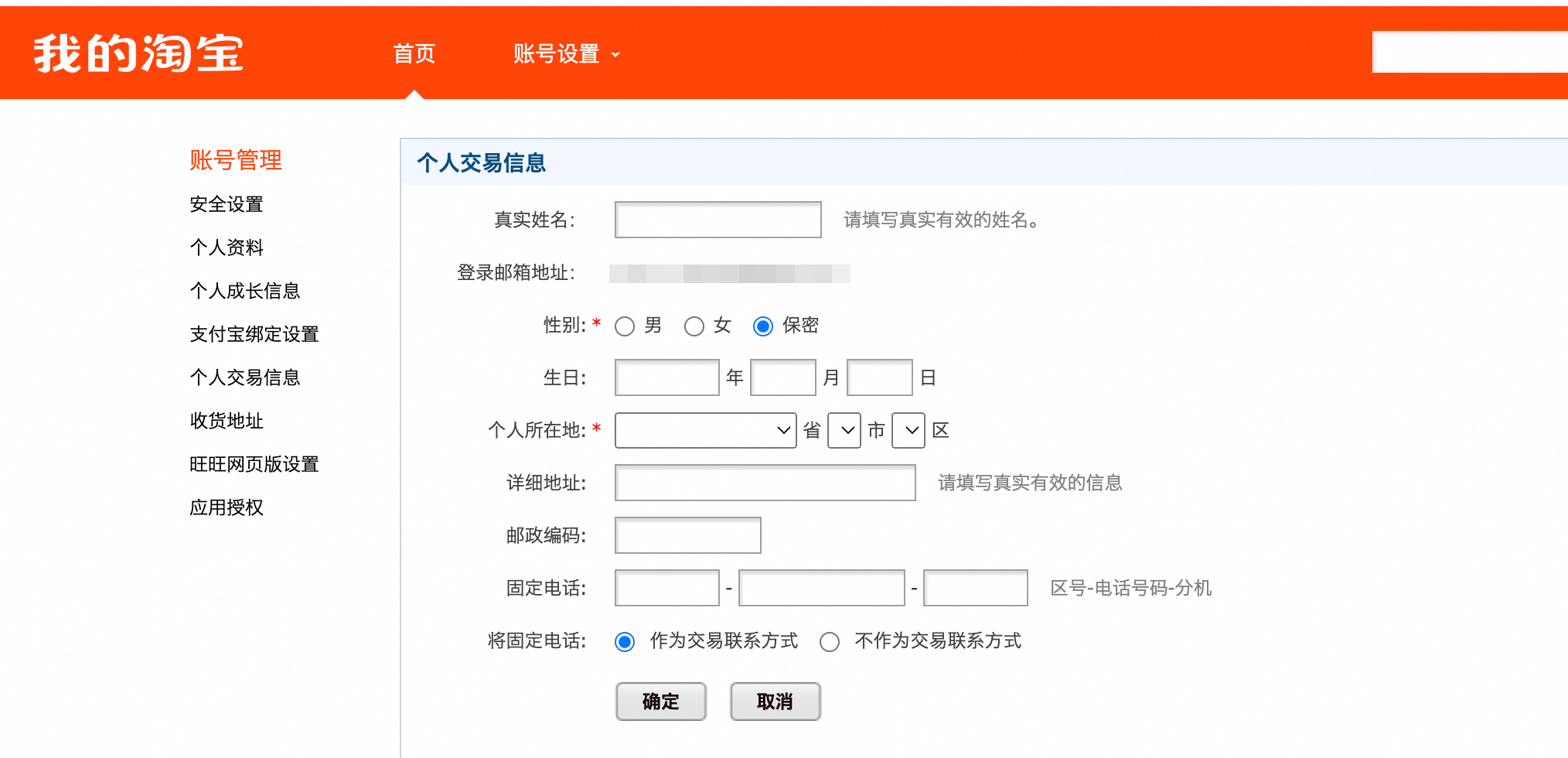Open 应用授权 in the sidebar
The width and height of the screenshot is (1568, 758).
tap(227, 507)
